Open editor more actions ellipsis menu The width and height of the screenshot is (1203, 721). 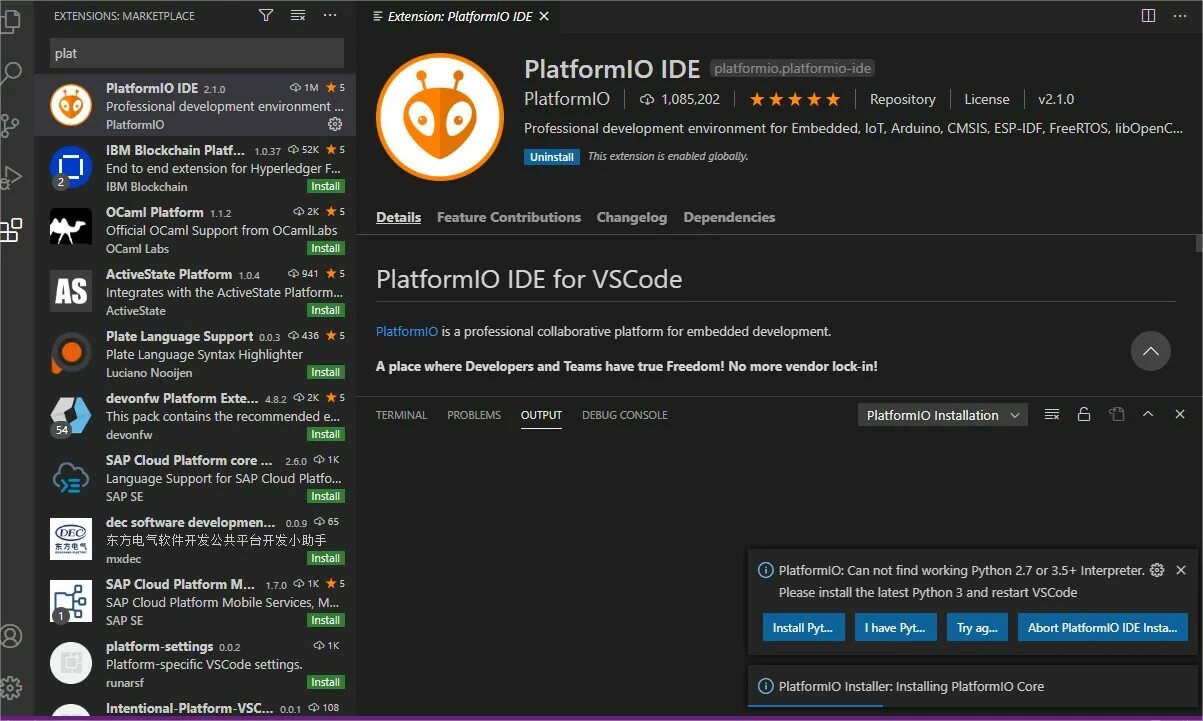coord(1179,16)
